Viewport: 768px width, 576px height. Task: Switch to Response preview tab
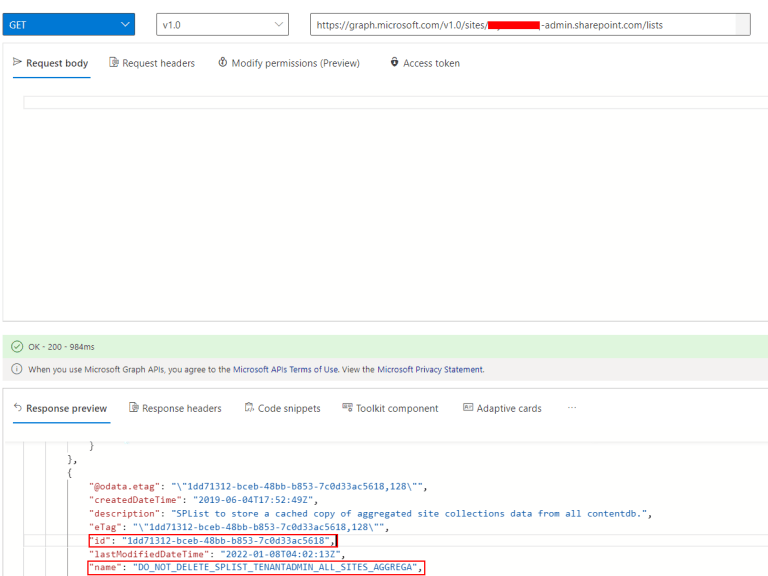click(61, 408)
